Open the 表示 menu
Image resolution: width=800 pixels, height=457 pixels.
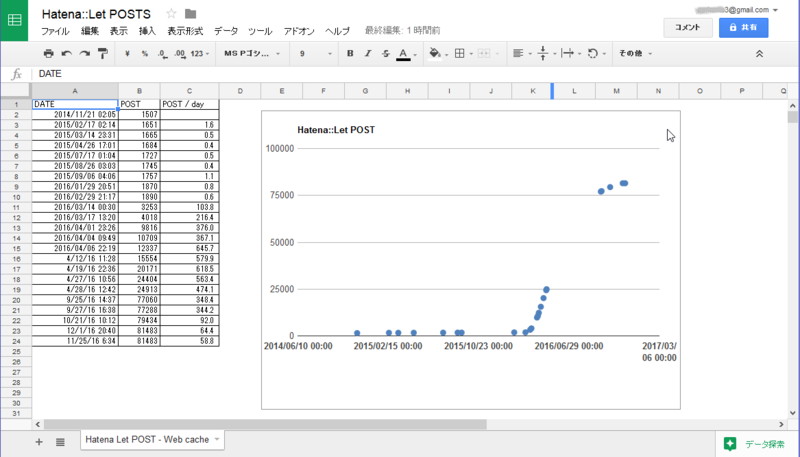coord(118,31)
